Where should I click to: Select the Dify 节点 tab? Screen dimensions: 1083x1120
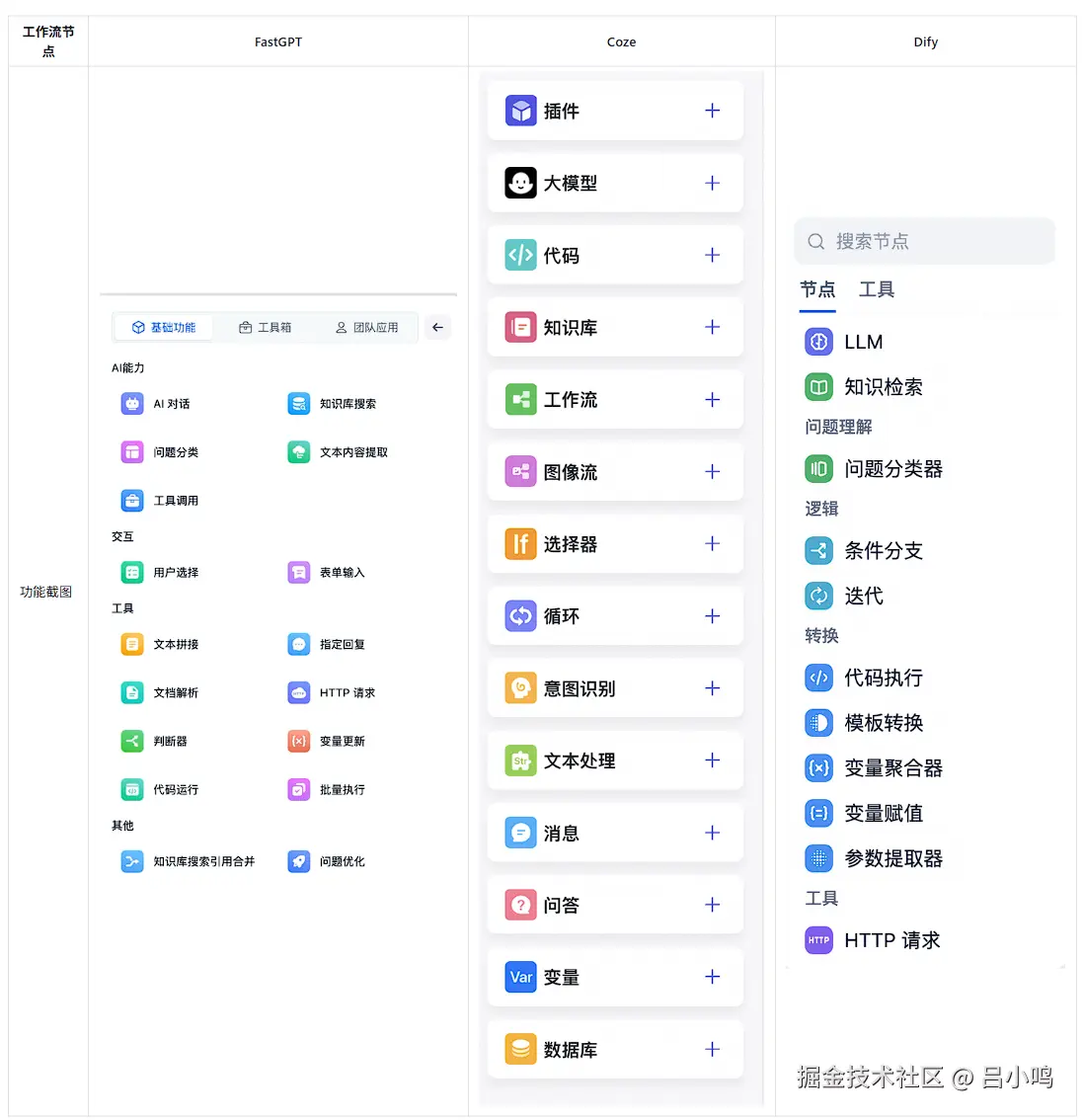[817, 289]
